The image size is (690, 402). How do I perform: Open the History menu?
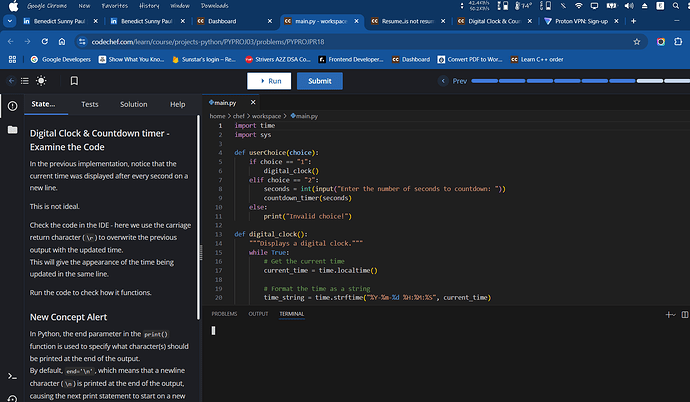(x=149, y=6)
